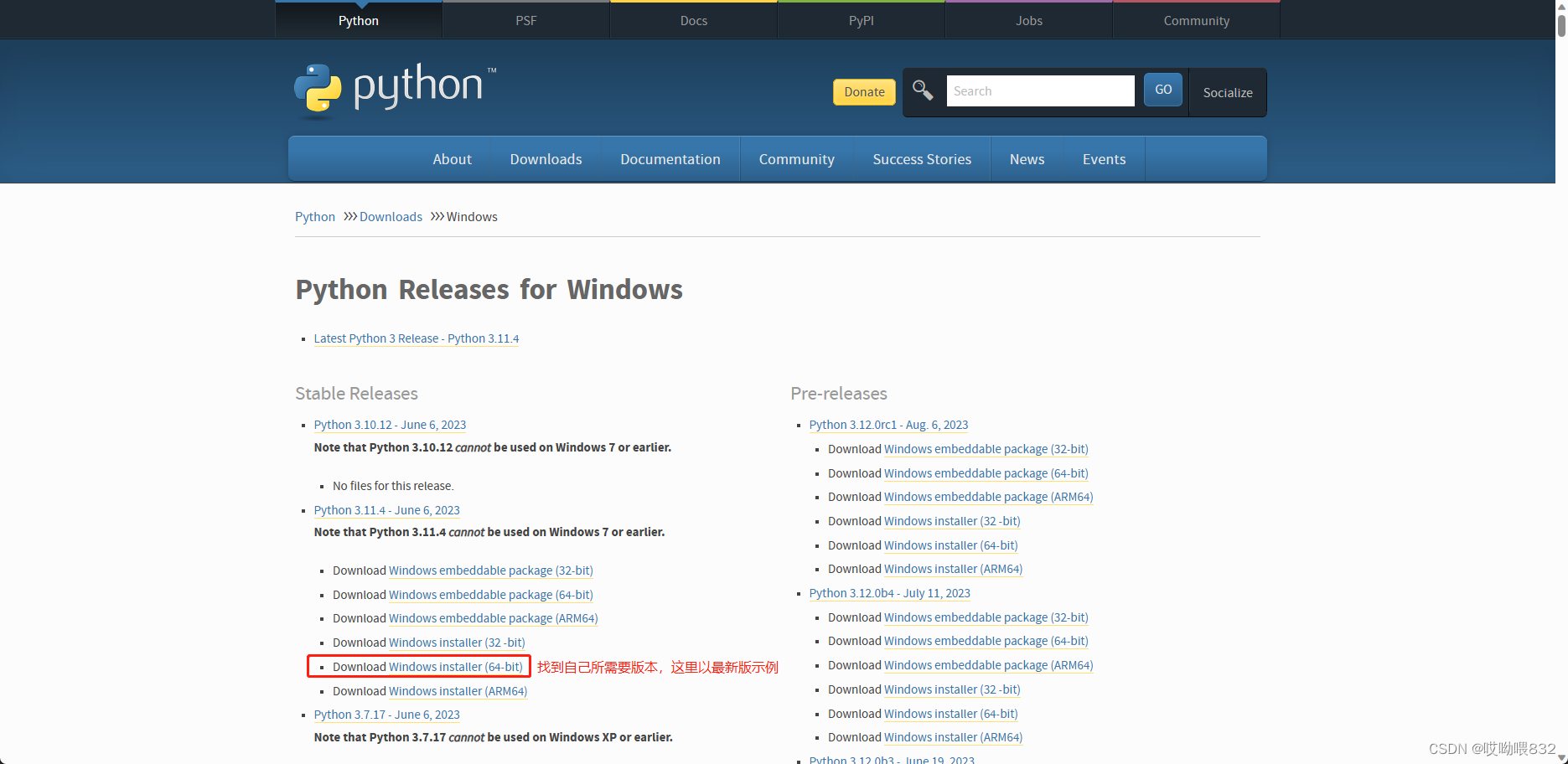
Task: Open Python 3.12.0b4 - July 11, 2023 link
Action: pyautogui.click(x=890, y=593)
